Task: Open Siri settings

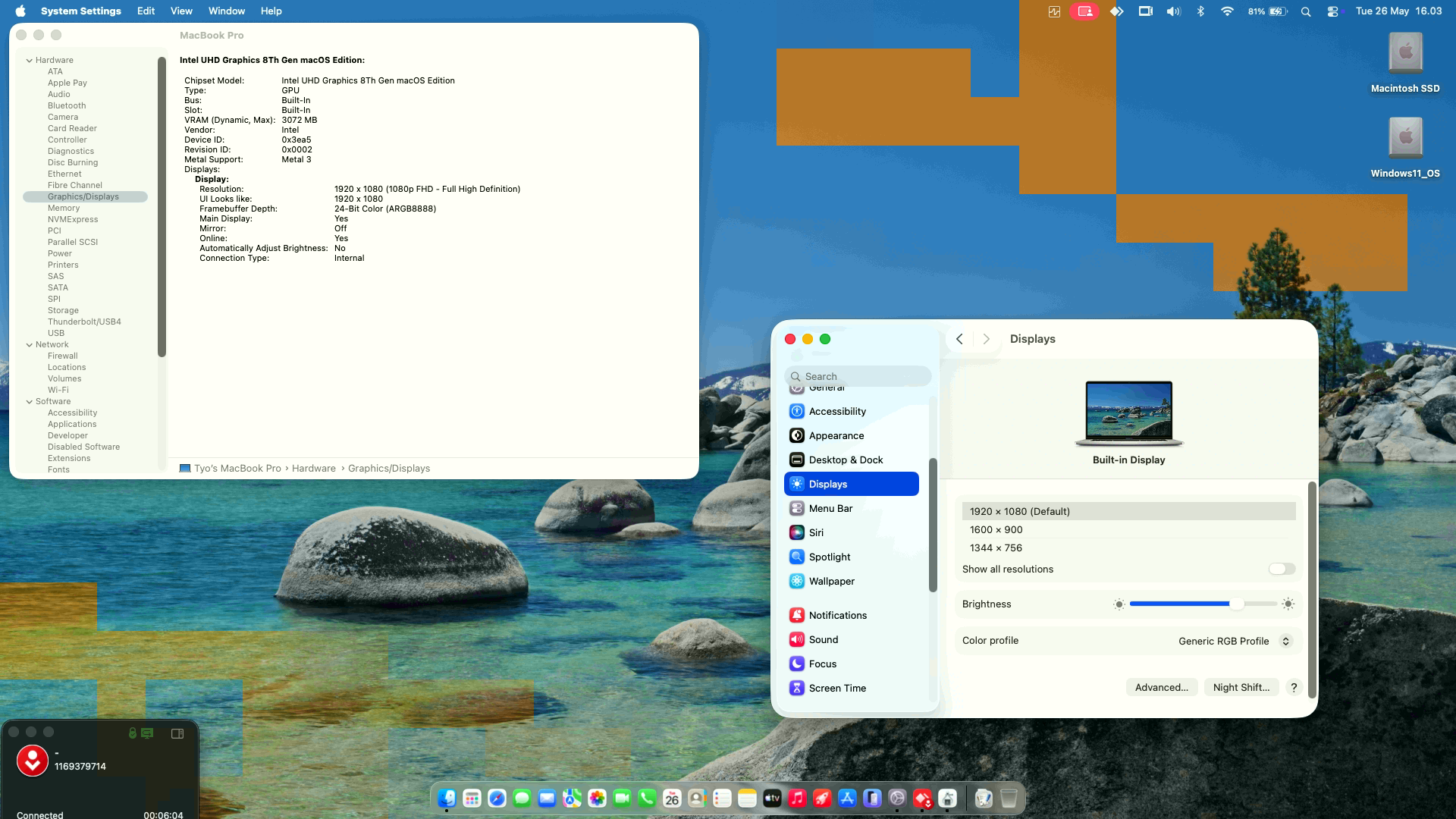Action: pyautogui.click(x=851, y=532)
